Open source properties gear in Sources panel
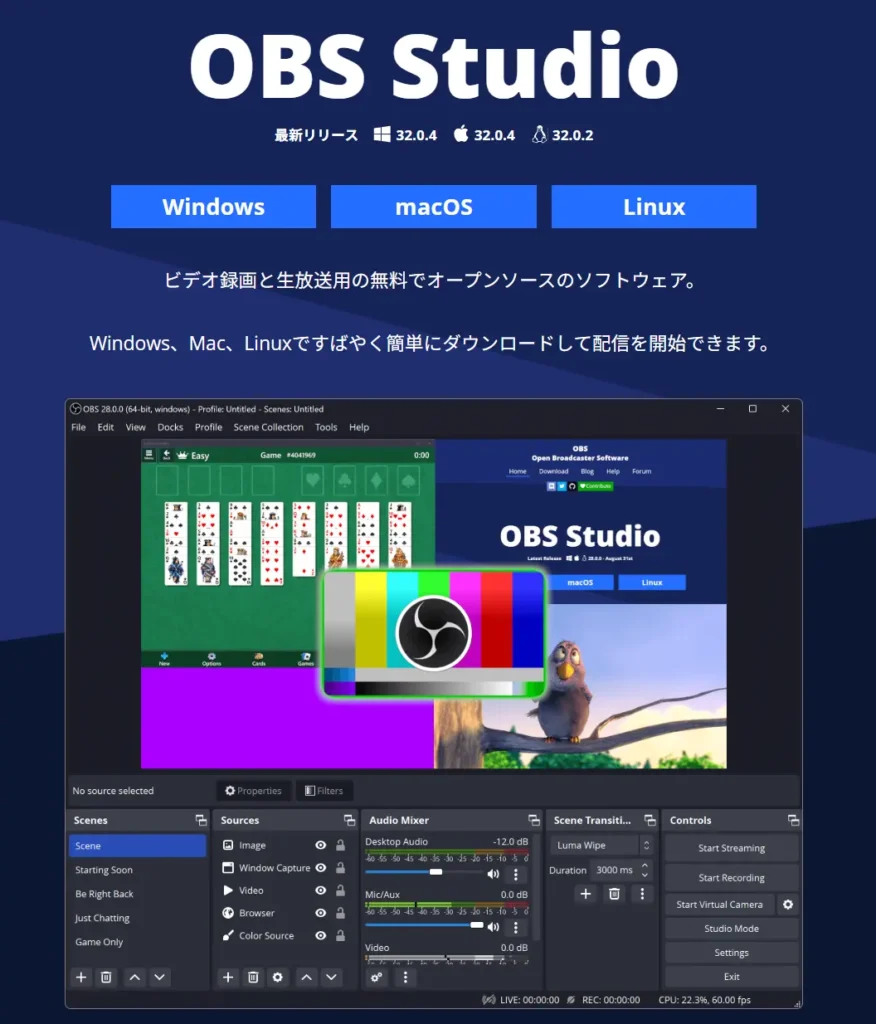876x1024 pixels. pos(278,977)
